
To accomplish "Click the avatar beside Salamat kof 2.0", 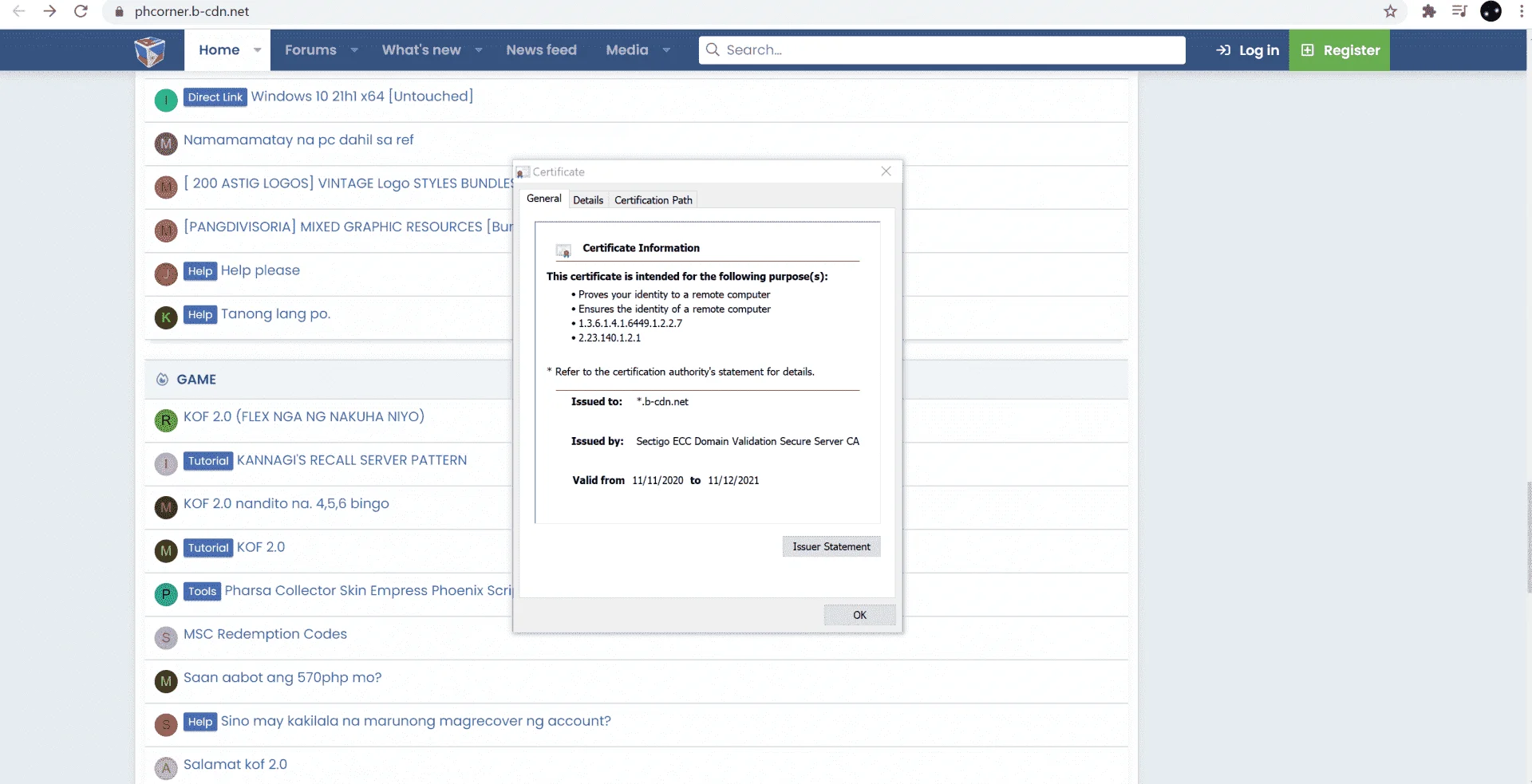I will point(166,768).
